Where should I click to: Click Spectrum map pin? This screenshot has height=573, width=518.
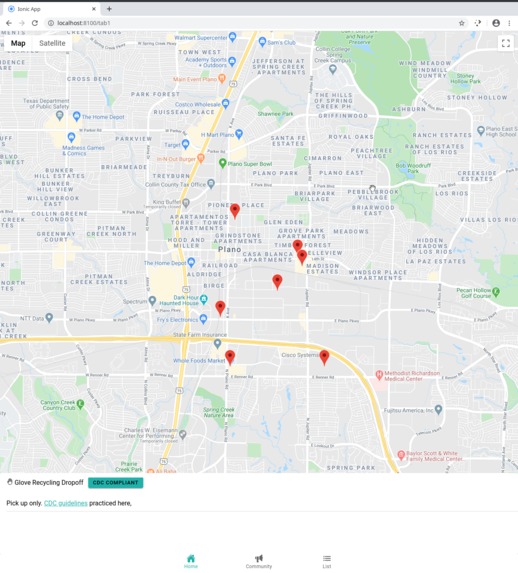(152, 301)
